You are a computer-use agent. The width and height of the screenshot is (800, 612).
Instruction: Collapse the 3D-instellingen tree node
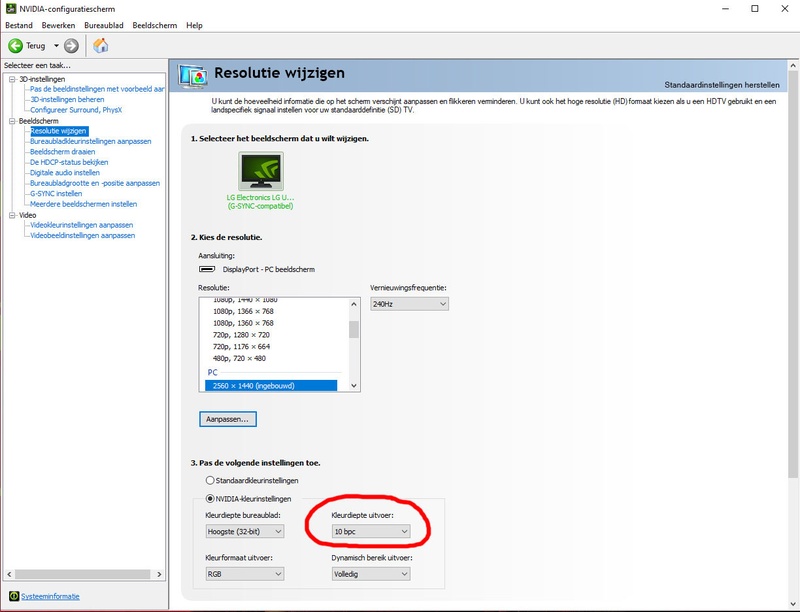[12, 79]
